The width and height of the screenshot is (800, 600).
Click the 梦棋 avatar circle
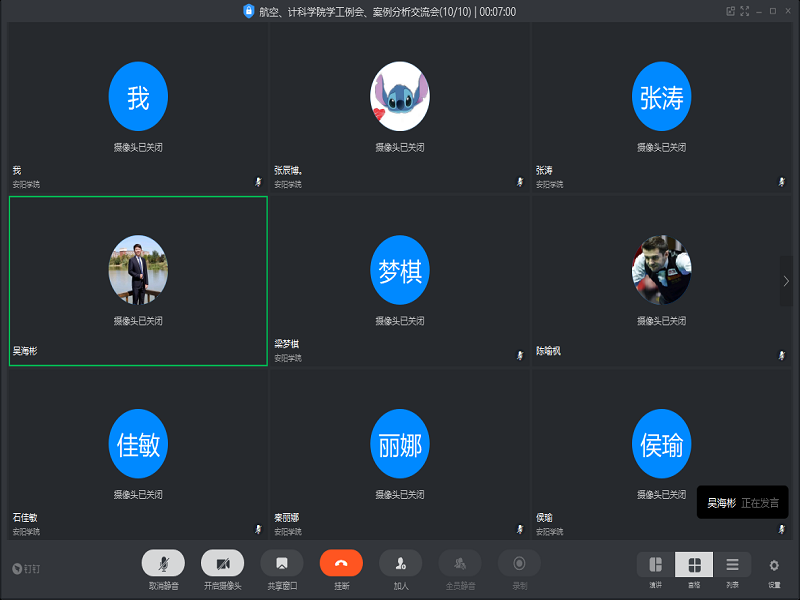[399, 271]
